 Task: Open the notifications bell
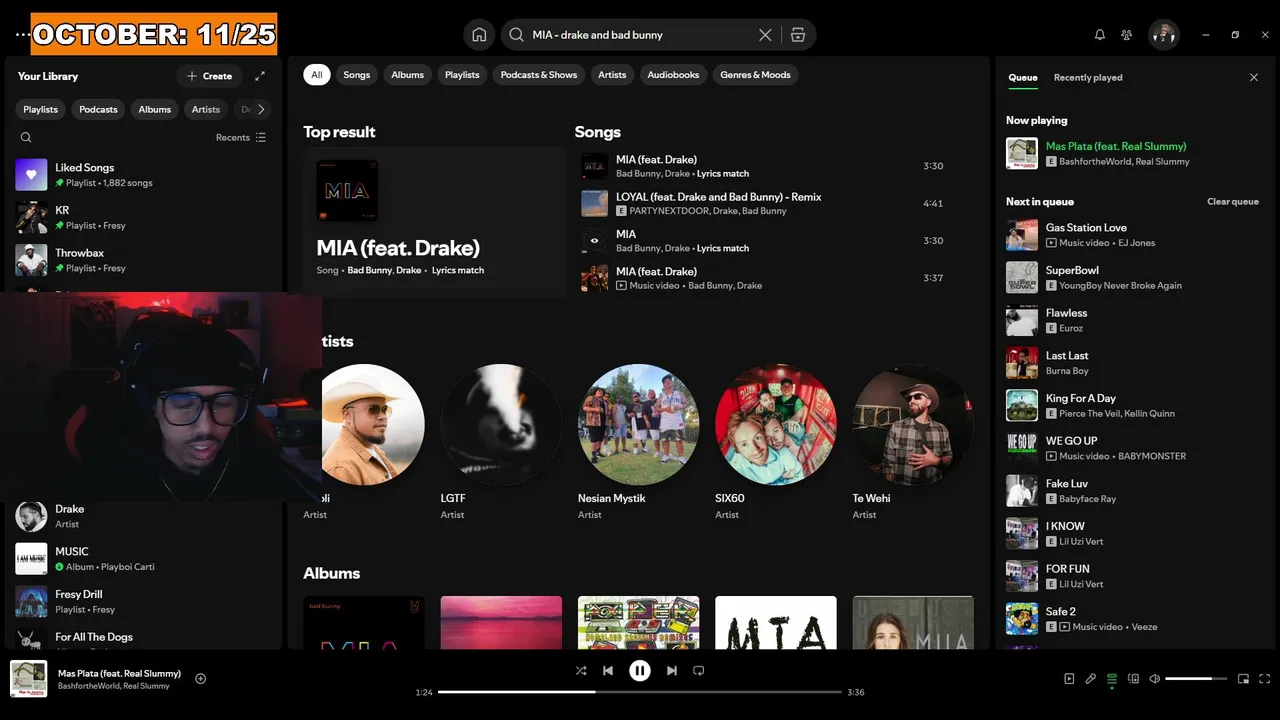click(x=1100, y=35)
